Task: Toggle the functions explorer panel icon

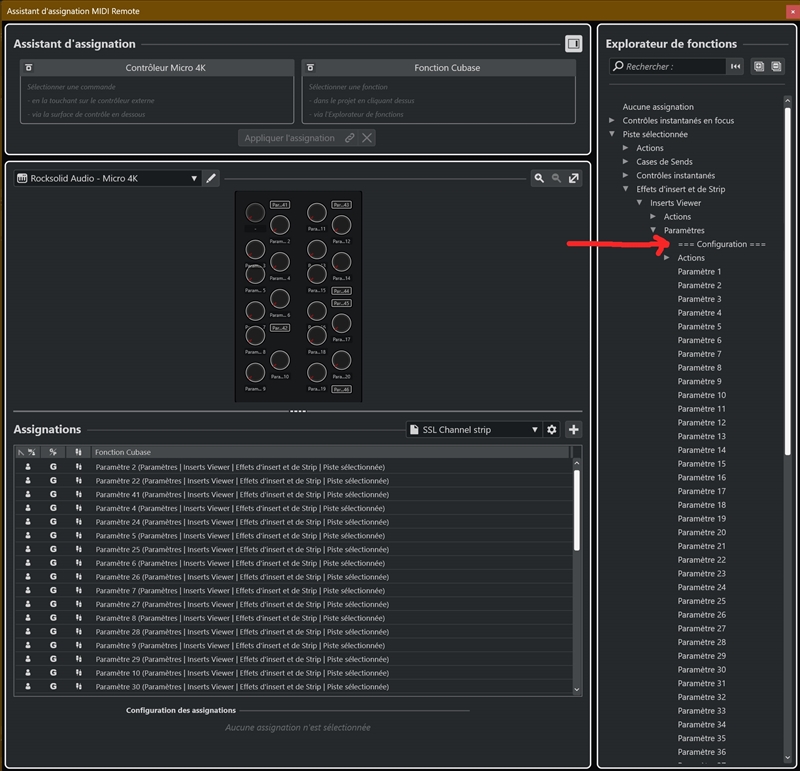Action: click(573, 44)
